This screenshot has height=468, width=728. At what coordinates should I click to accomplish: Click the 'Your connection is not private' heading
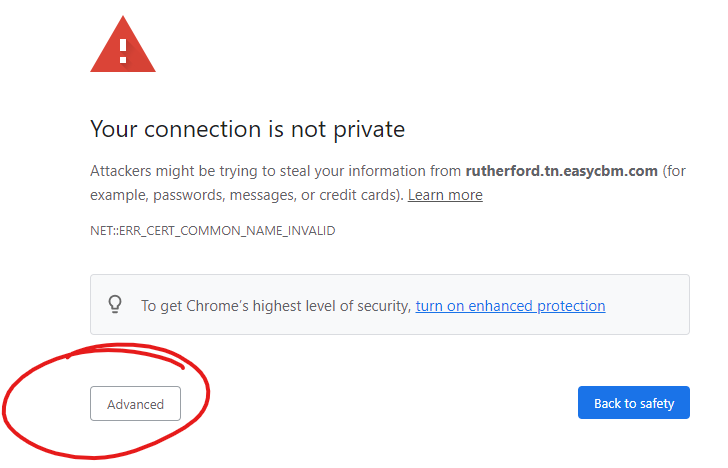[x=247, y=129]
